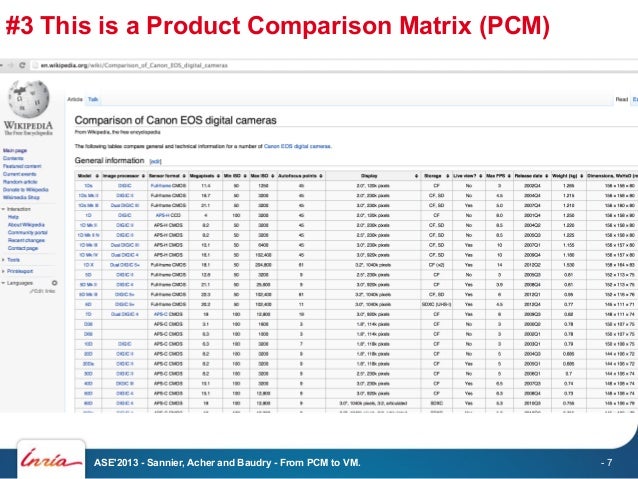Image resolution: width=638 pixels, height=479 pixels.
Task: Open the 1D X model link
Action: pyautogui.click(x=88, y=265)
